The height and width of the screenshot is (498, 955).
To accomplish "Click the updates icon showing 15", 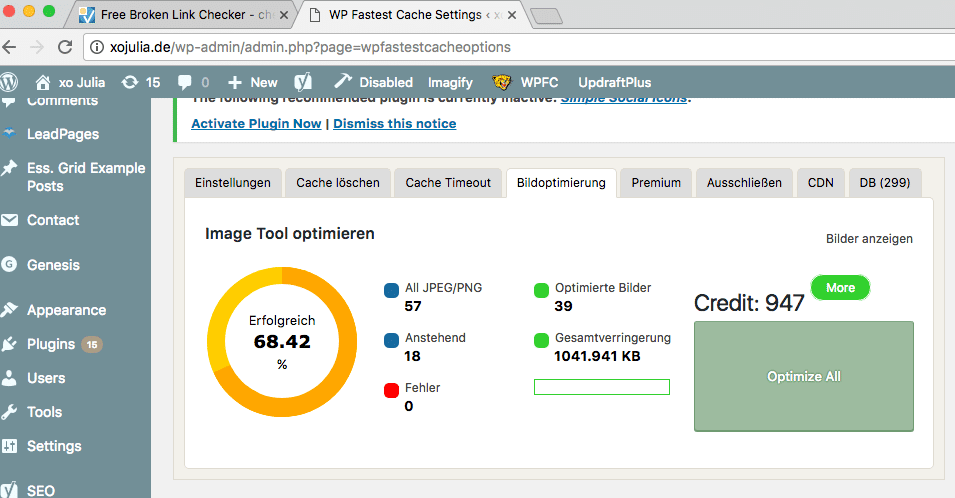I will point(130,82).
